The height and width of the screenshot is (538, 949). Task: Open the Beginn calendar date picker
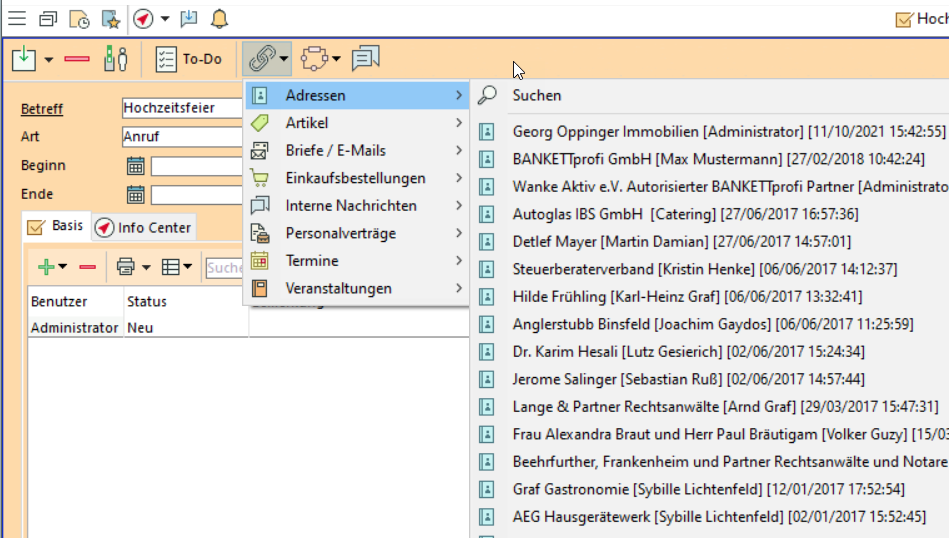(135, 166)
